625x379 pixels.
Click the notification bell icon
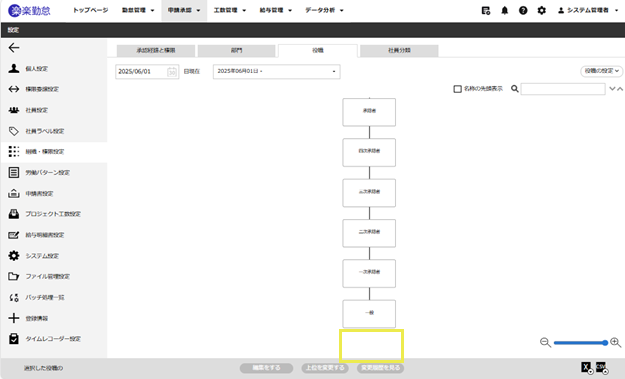pos(505,10)
